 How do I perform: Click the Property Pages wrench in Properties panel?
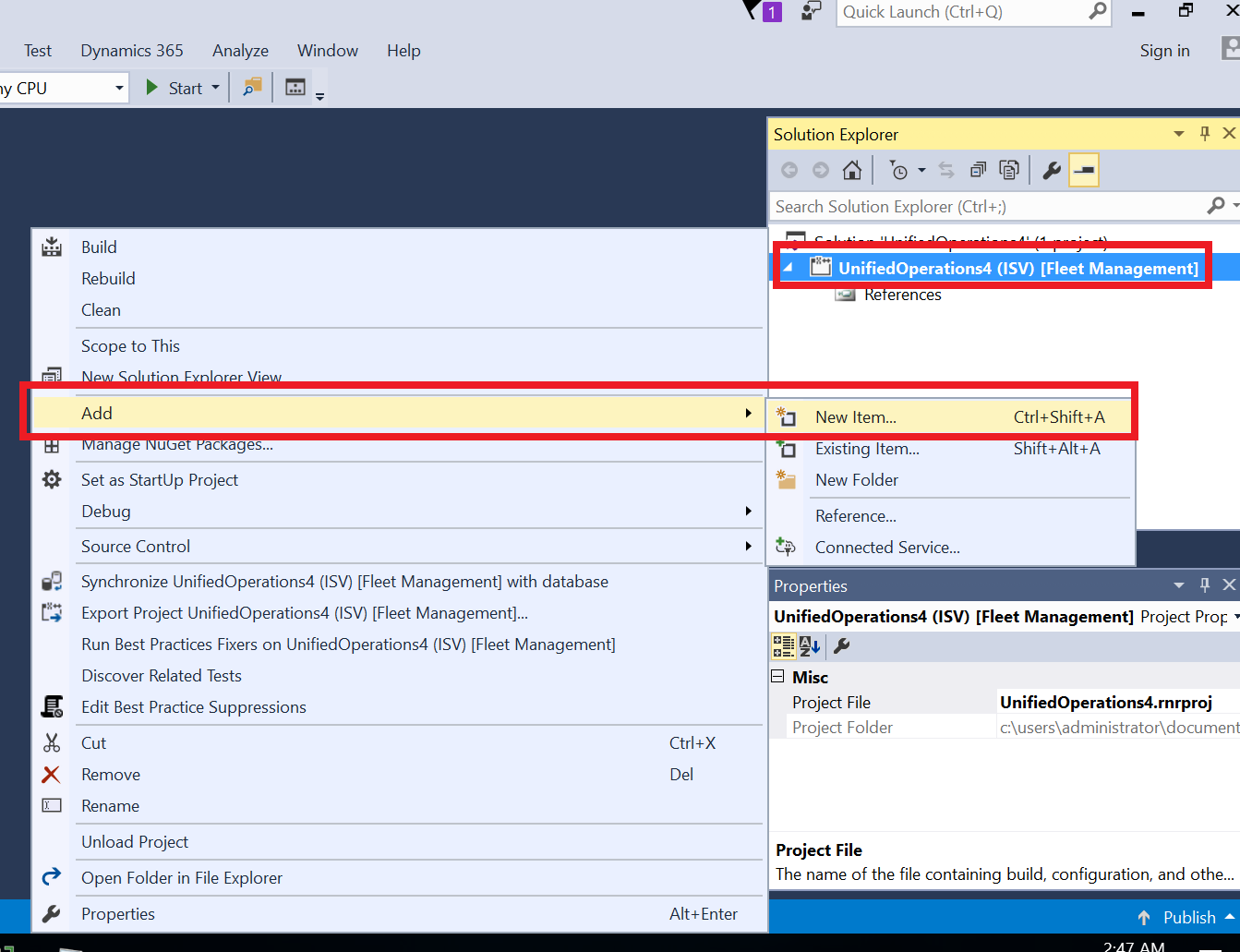point(842,645)
